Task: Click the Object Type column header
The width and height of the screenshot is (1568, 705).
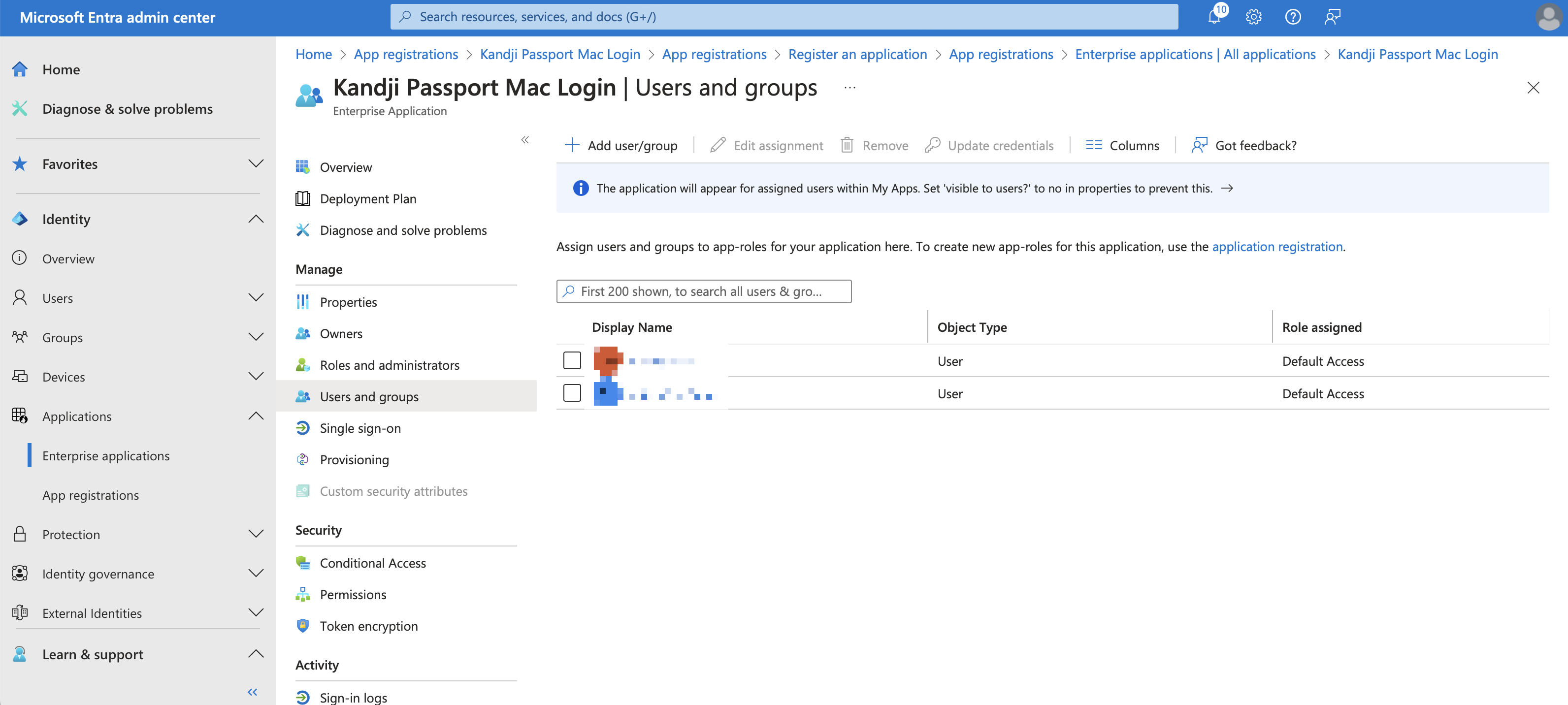Action: (972, 327)
